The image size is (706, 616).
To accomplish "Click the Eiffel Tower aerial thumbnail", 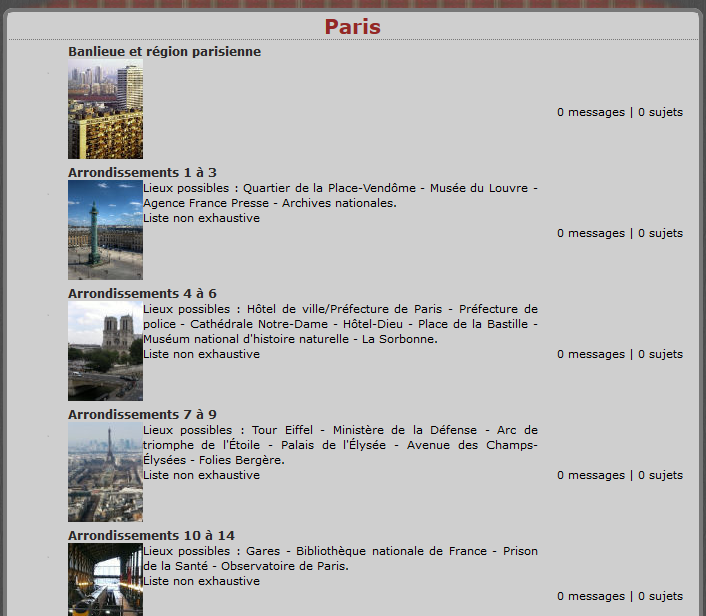I will point(105,472).
